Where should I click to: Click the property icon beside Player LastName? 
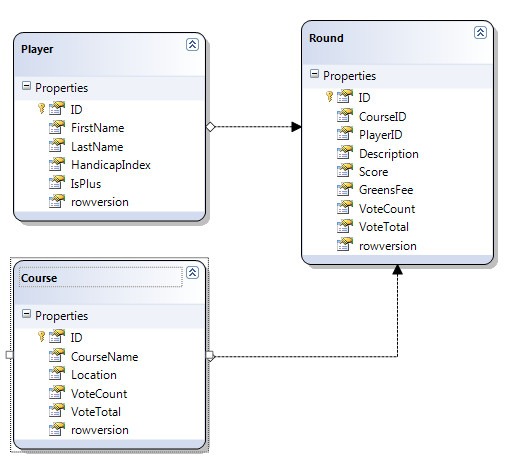tap(57, 146)
